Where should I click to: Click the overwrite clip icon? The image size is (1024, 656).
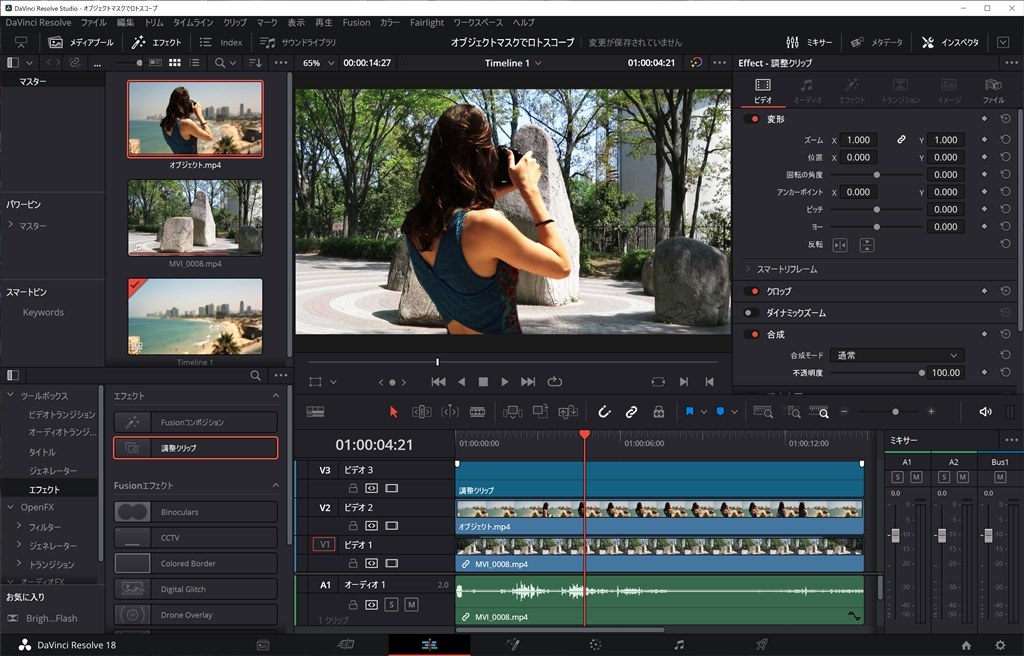540,412
